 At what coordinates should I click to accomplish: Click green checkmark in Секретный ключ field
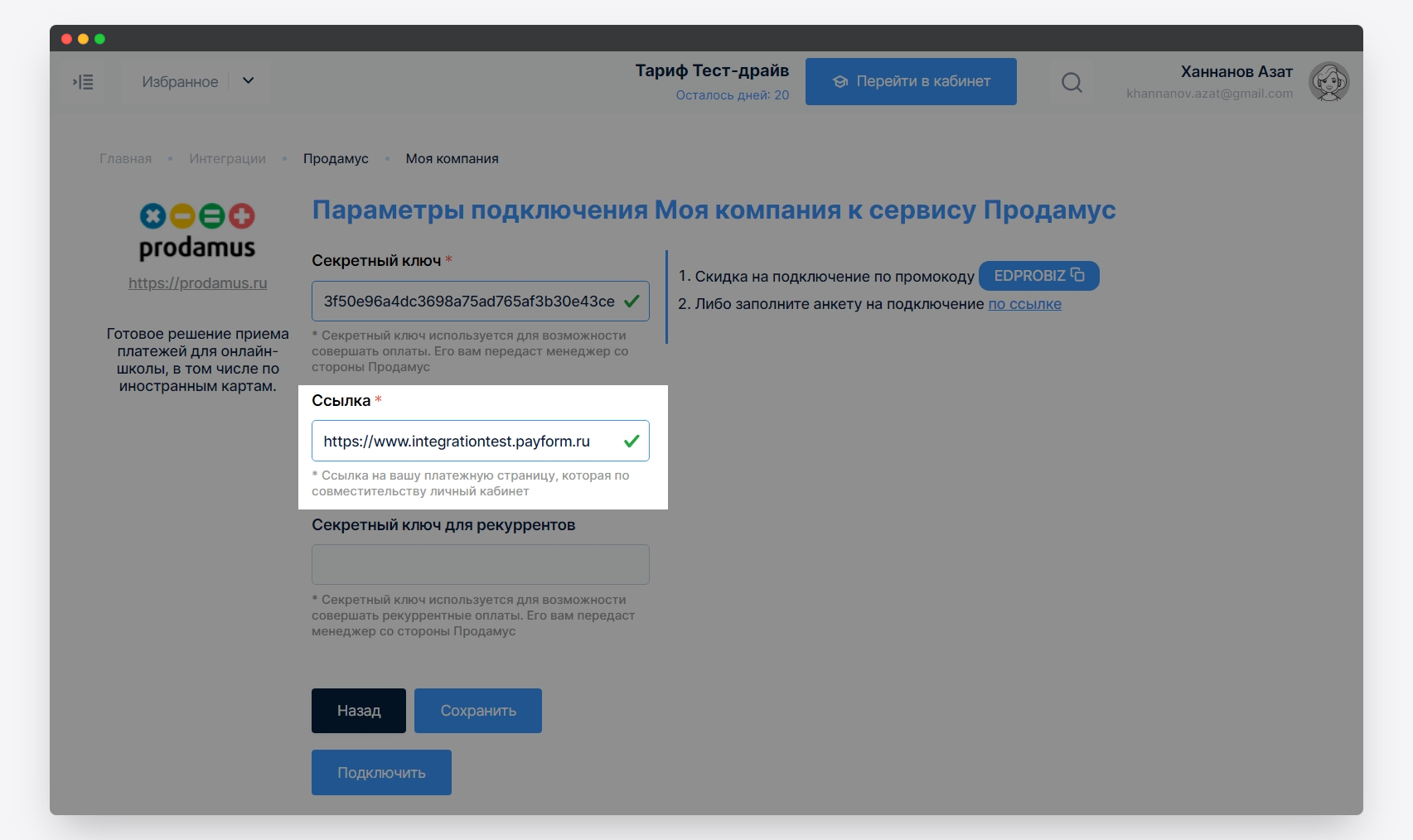coord(631,302)
